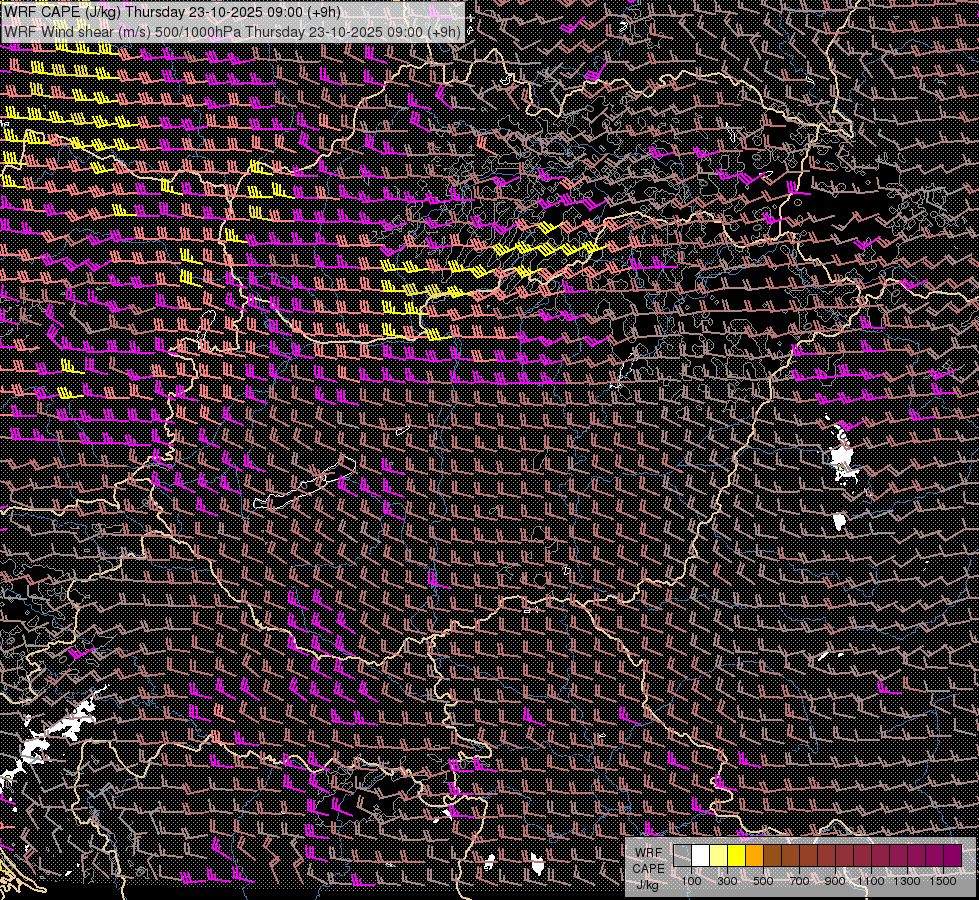
Task: Click the white swatch in the CAPE legend
Action: pos(700,856)
